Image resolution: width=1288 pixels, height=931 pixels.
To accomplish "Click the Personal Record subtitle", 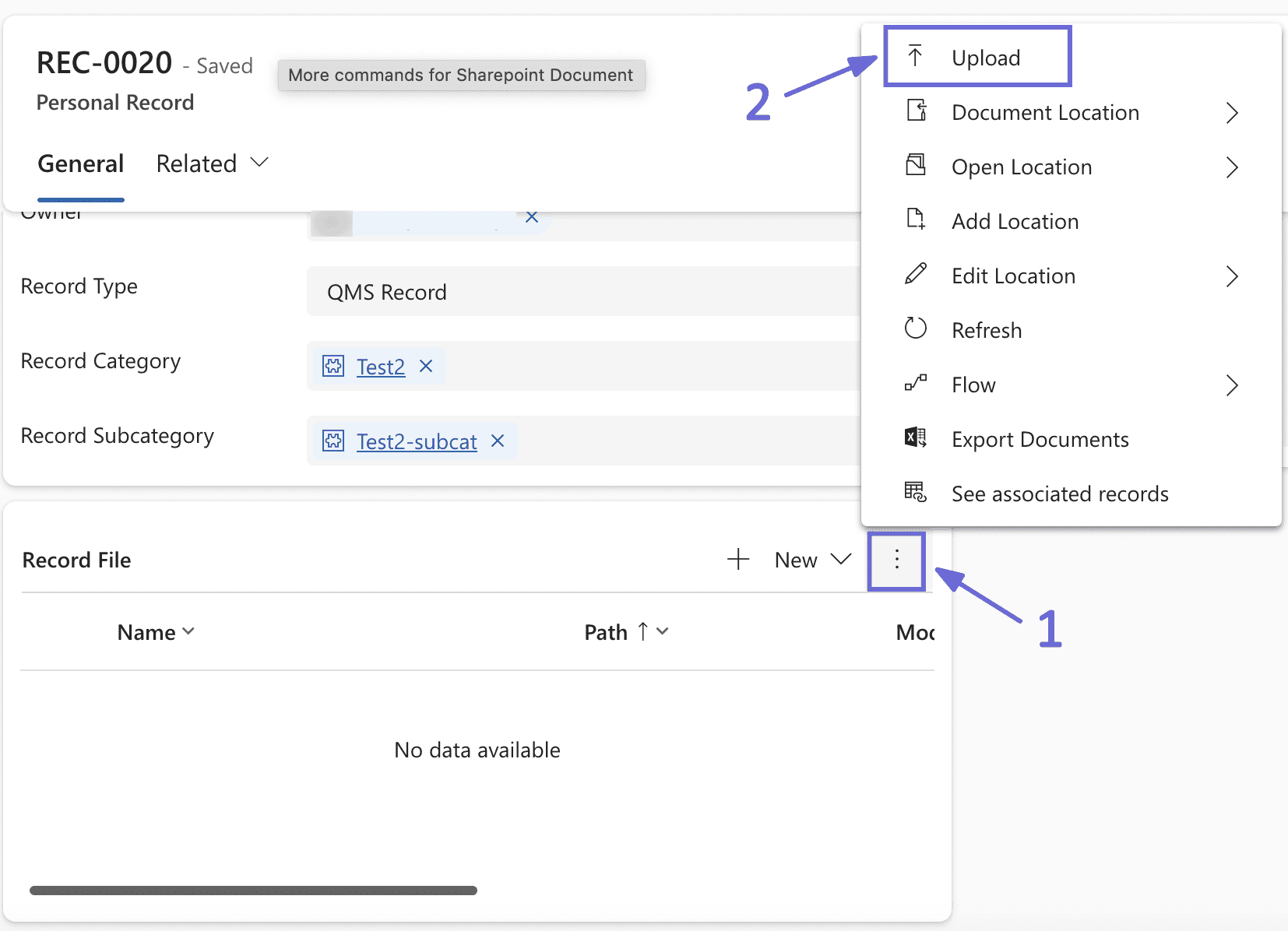I will click(115, 102).
